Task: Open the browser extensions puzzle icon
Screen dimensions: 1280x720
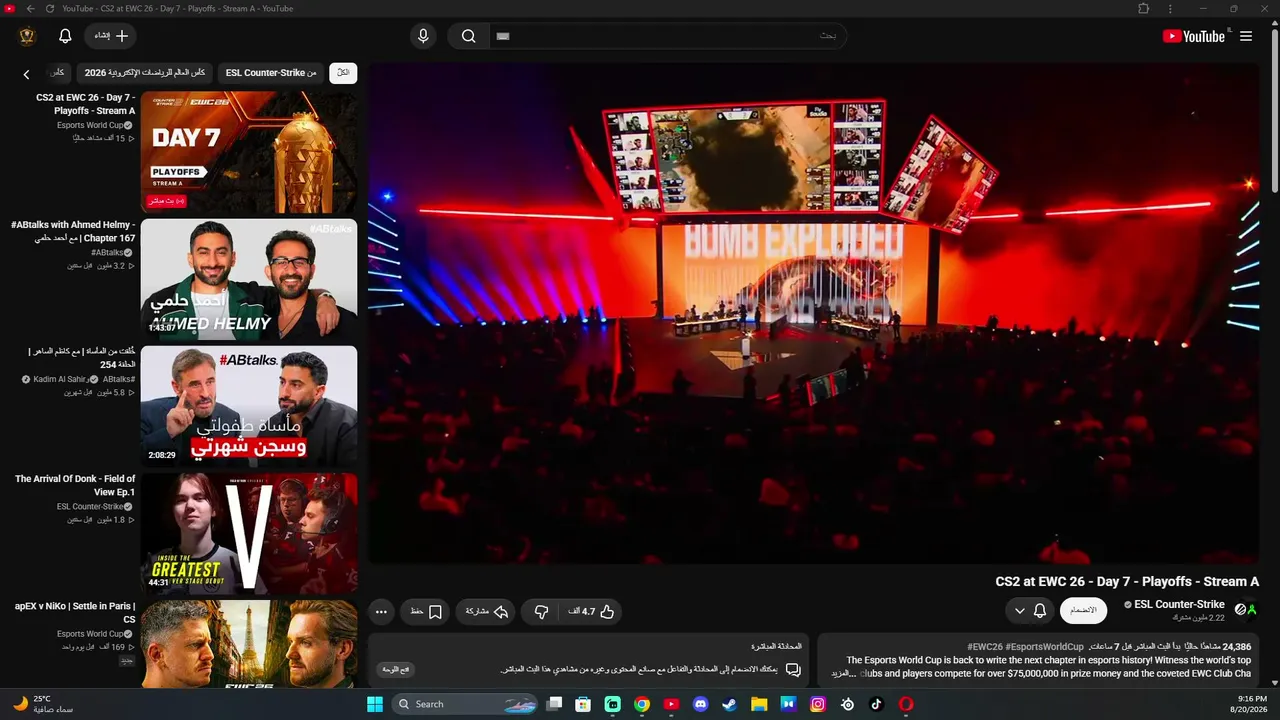Action: click(x=1144, y=9)
